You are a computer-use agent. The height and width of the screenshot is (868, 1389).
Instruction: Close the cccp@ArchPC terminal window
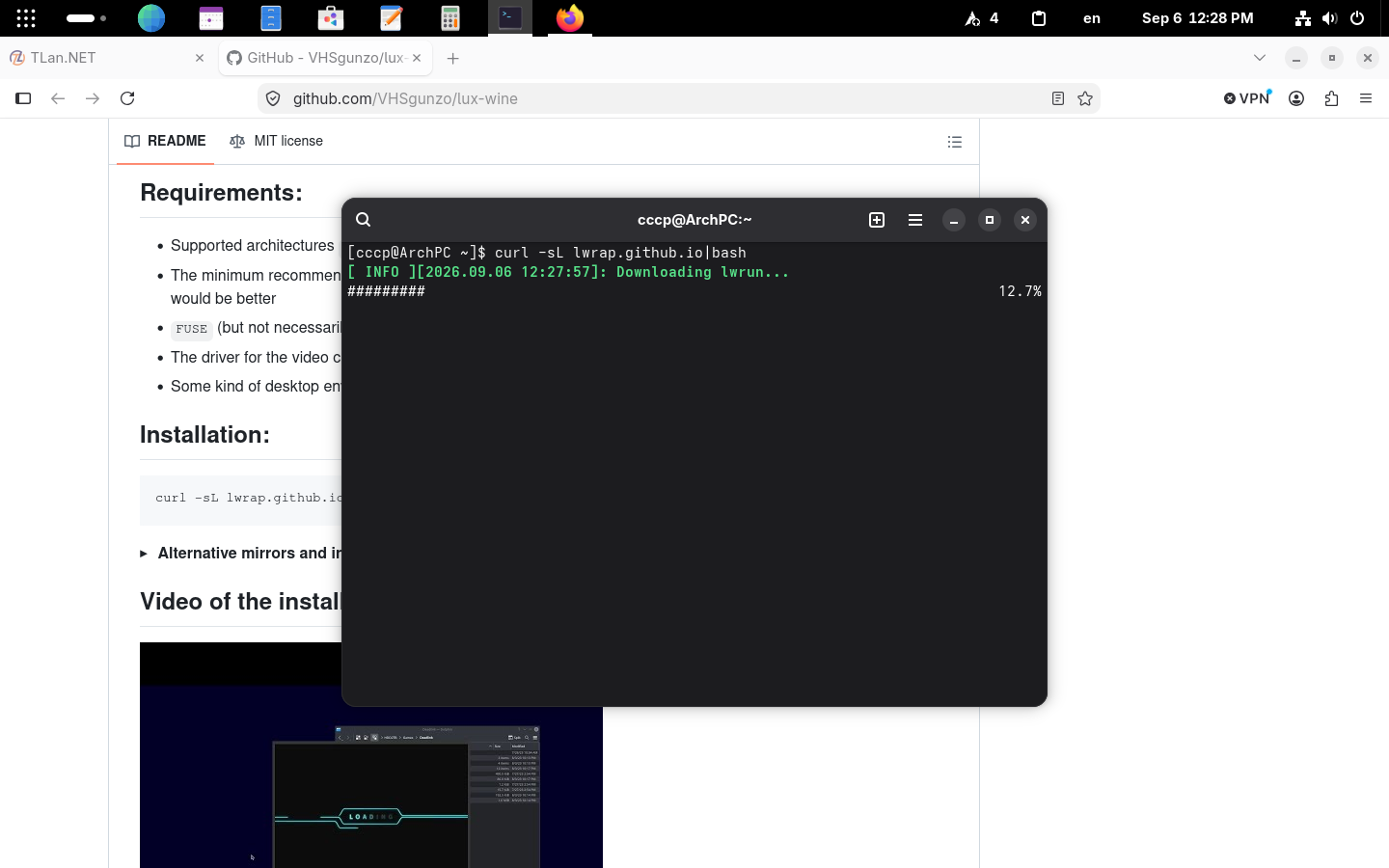[1025, 220]
